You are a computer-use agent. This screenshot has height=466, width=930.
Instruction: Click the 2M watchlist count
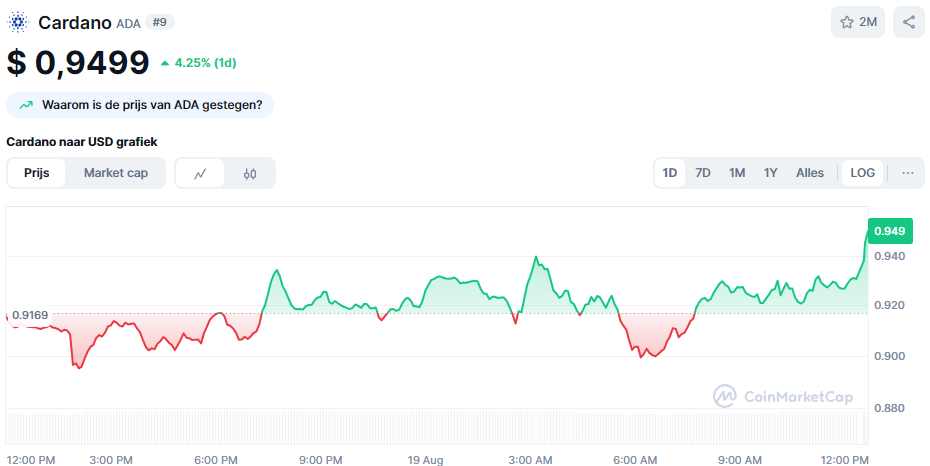pyautogui.click(x=868, y=22)
